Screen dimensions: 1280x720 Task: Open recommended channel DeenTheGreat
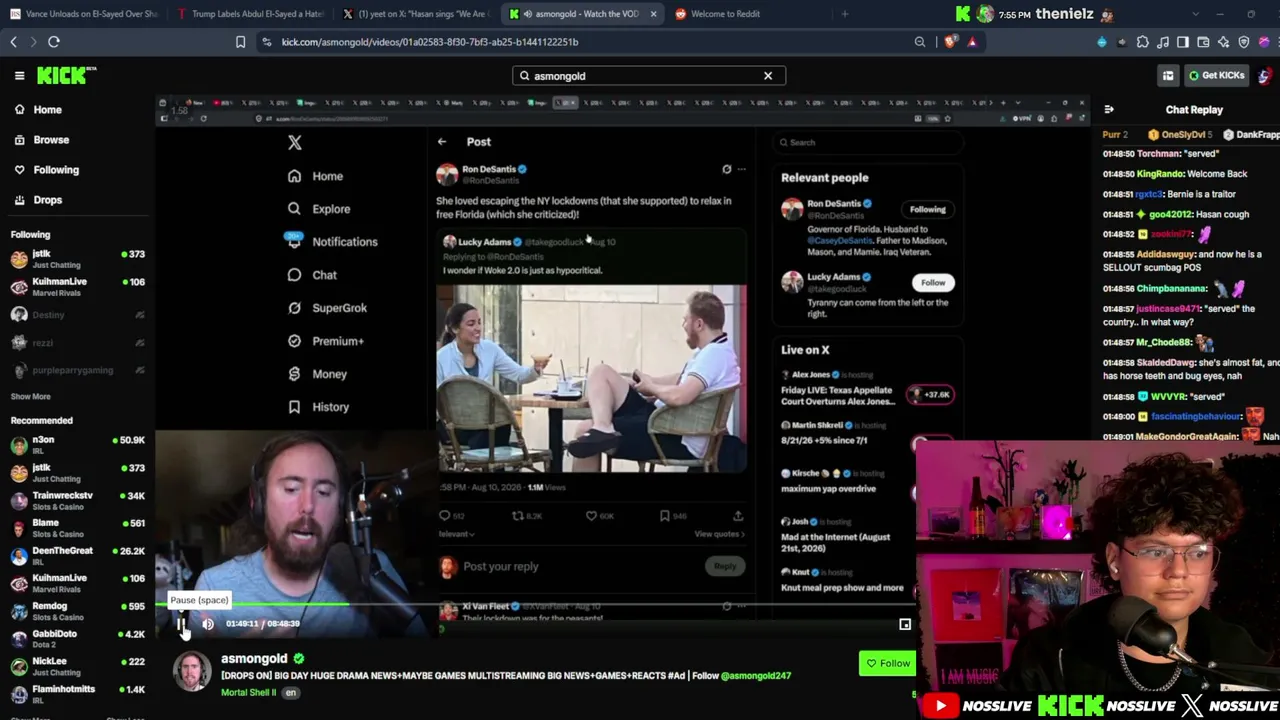click(x=77, y=556)
